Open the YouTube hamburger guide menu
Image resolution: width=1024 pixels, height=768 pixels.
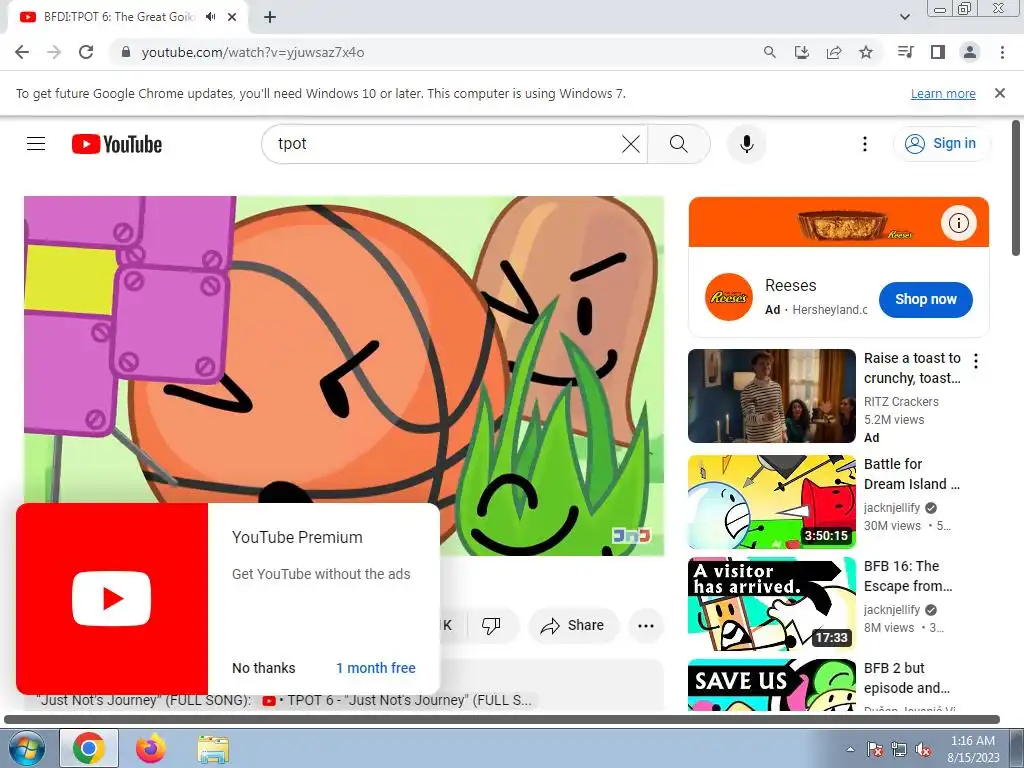pyautogui.click(x=36, y=144)
